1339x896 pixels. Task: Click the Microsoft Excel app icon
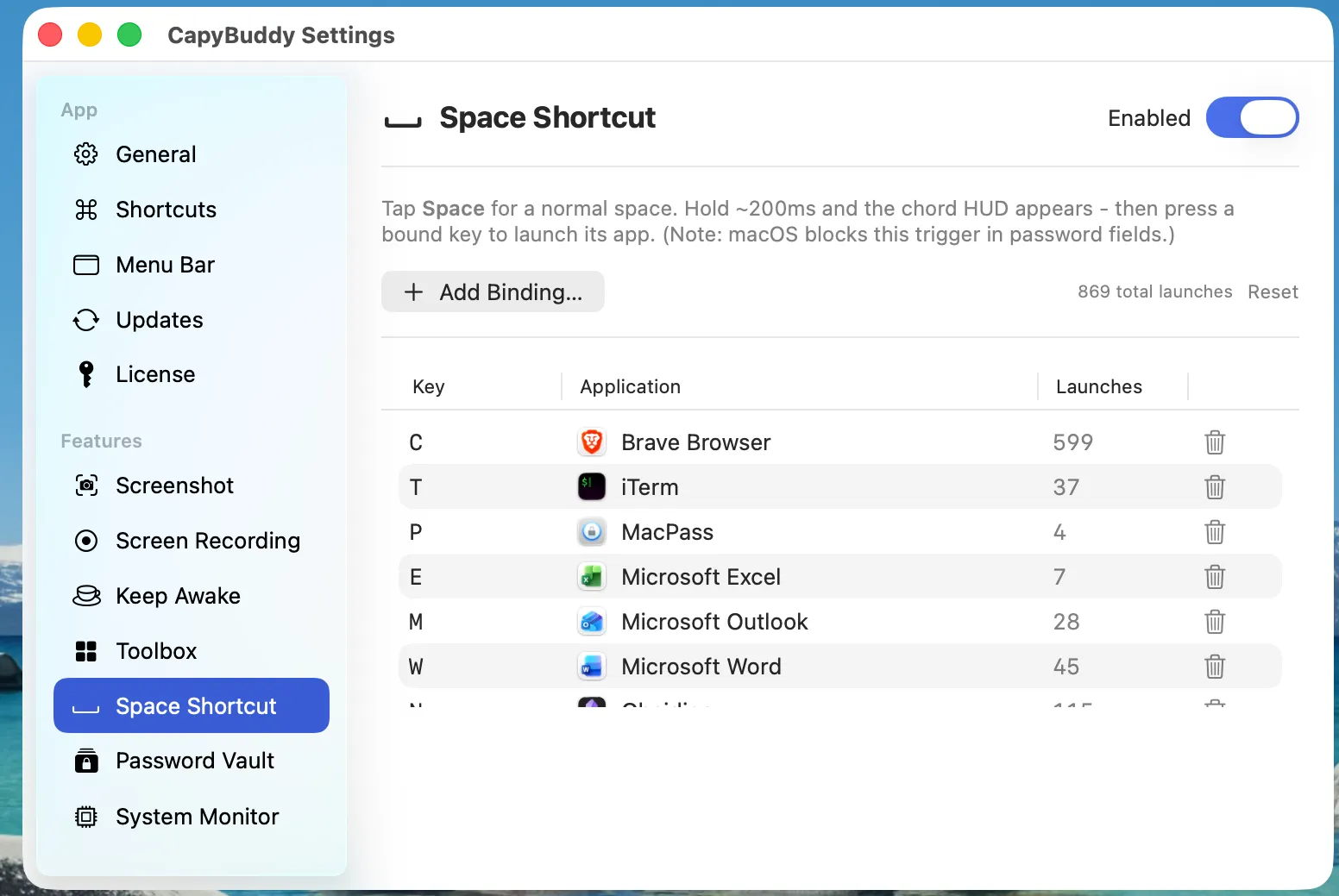592,577
